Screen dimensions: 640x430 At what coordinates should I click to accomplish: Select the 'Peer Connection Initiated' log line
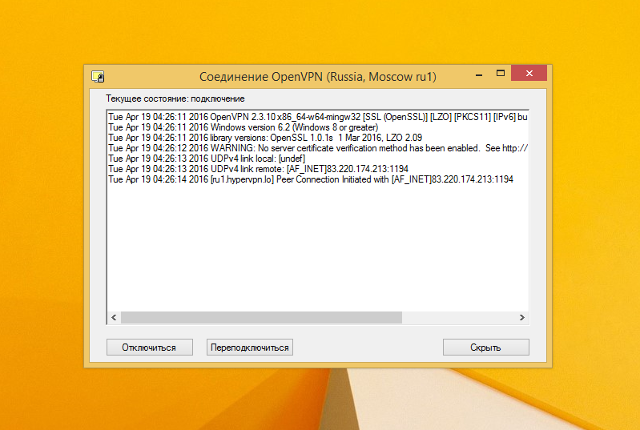[311, 180]
